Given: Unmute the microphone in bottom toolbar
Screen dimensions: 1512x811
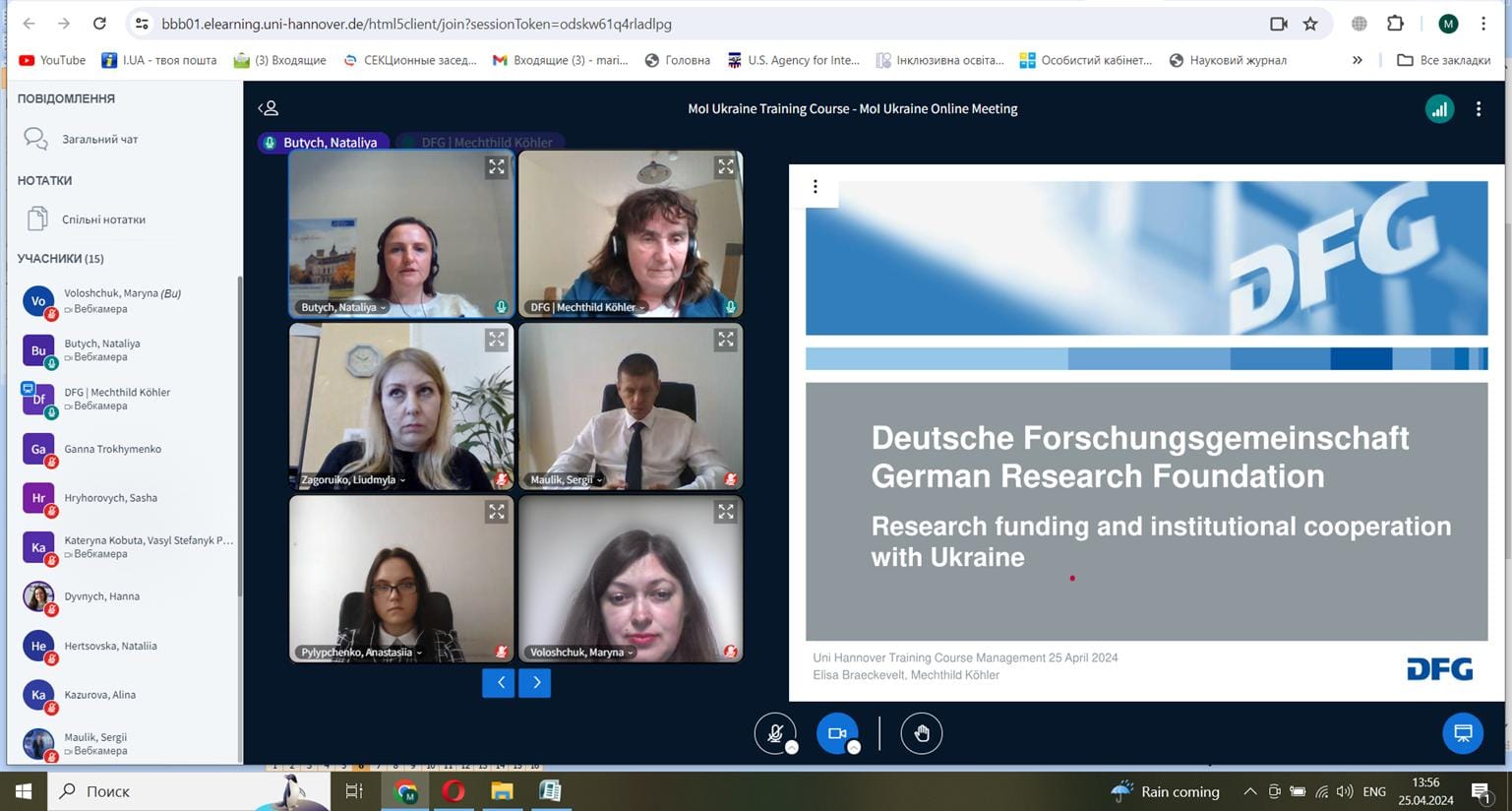Looking at the screenshot, I should pos(775,733).
